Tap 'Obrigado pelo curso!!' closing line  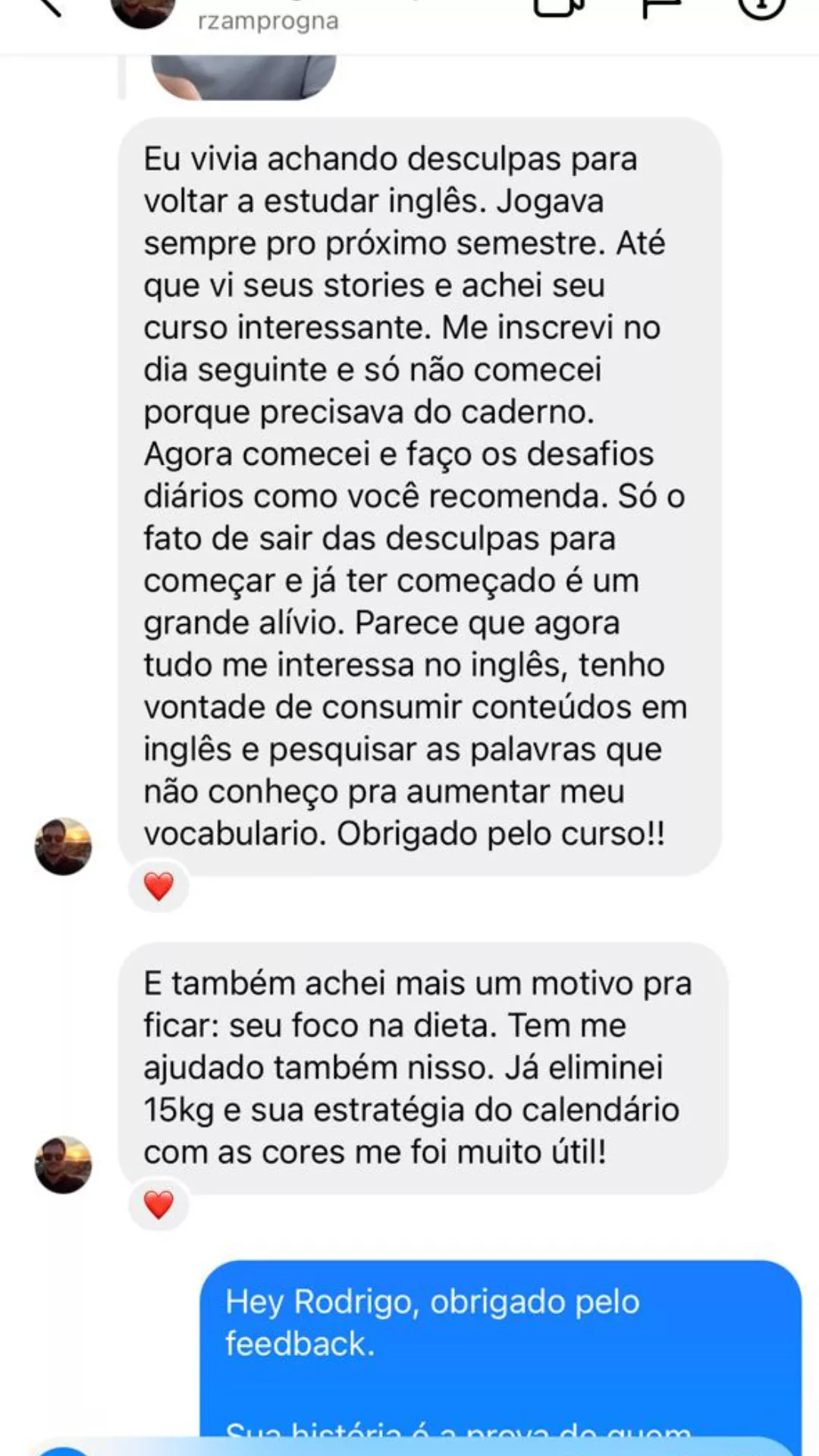(500, 833)
